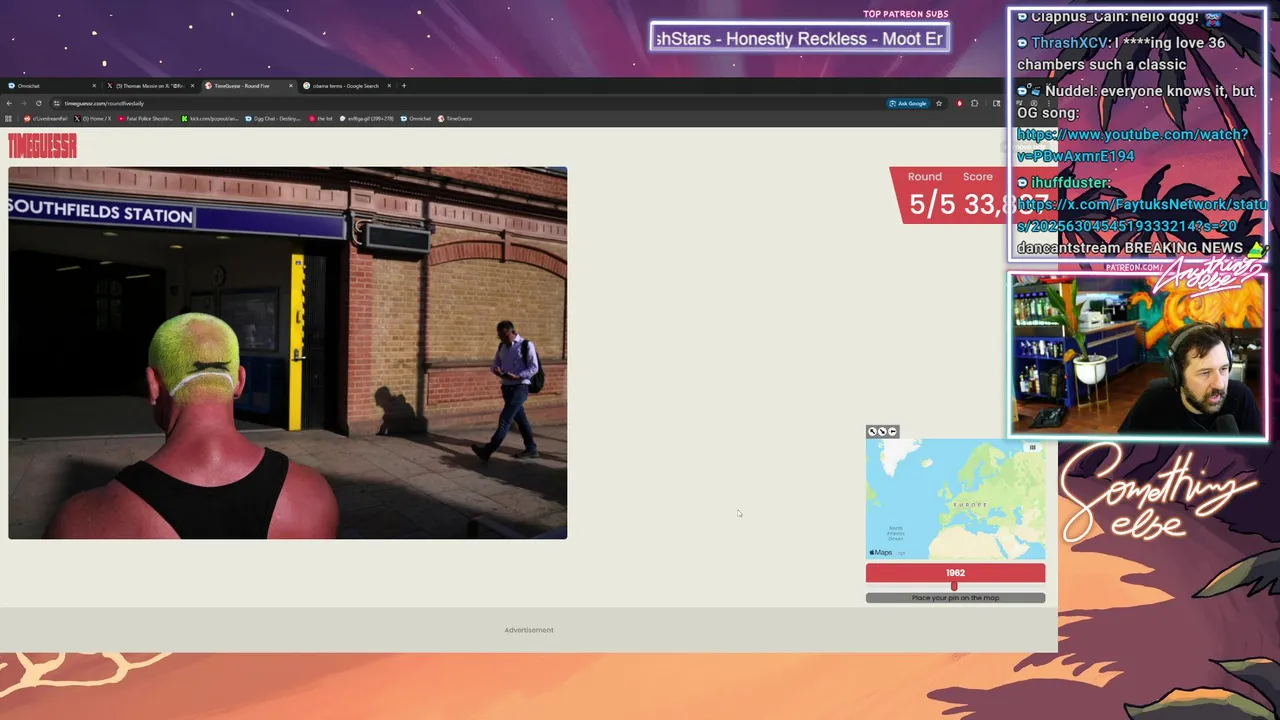Click the first map size tool icon
1280x720 pixels.
[872, 432]
